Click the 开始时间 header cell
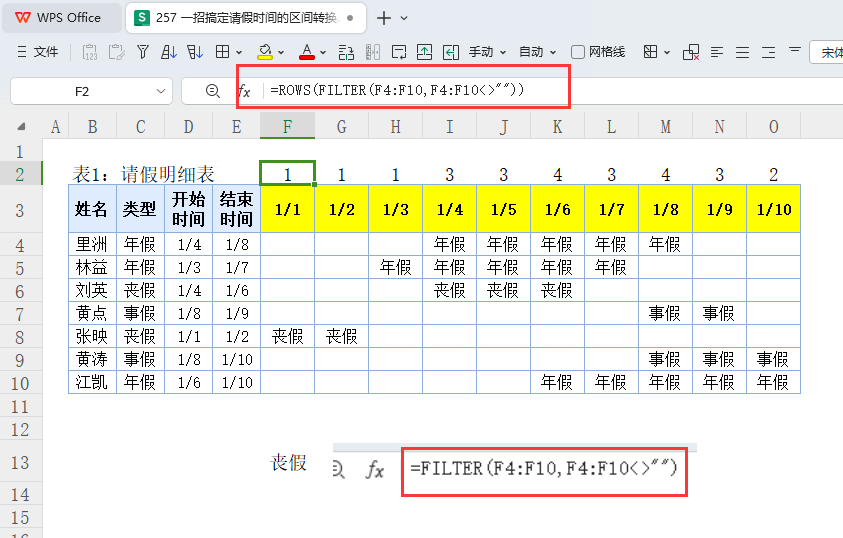843x538 pixels. point(188,209)
